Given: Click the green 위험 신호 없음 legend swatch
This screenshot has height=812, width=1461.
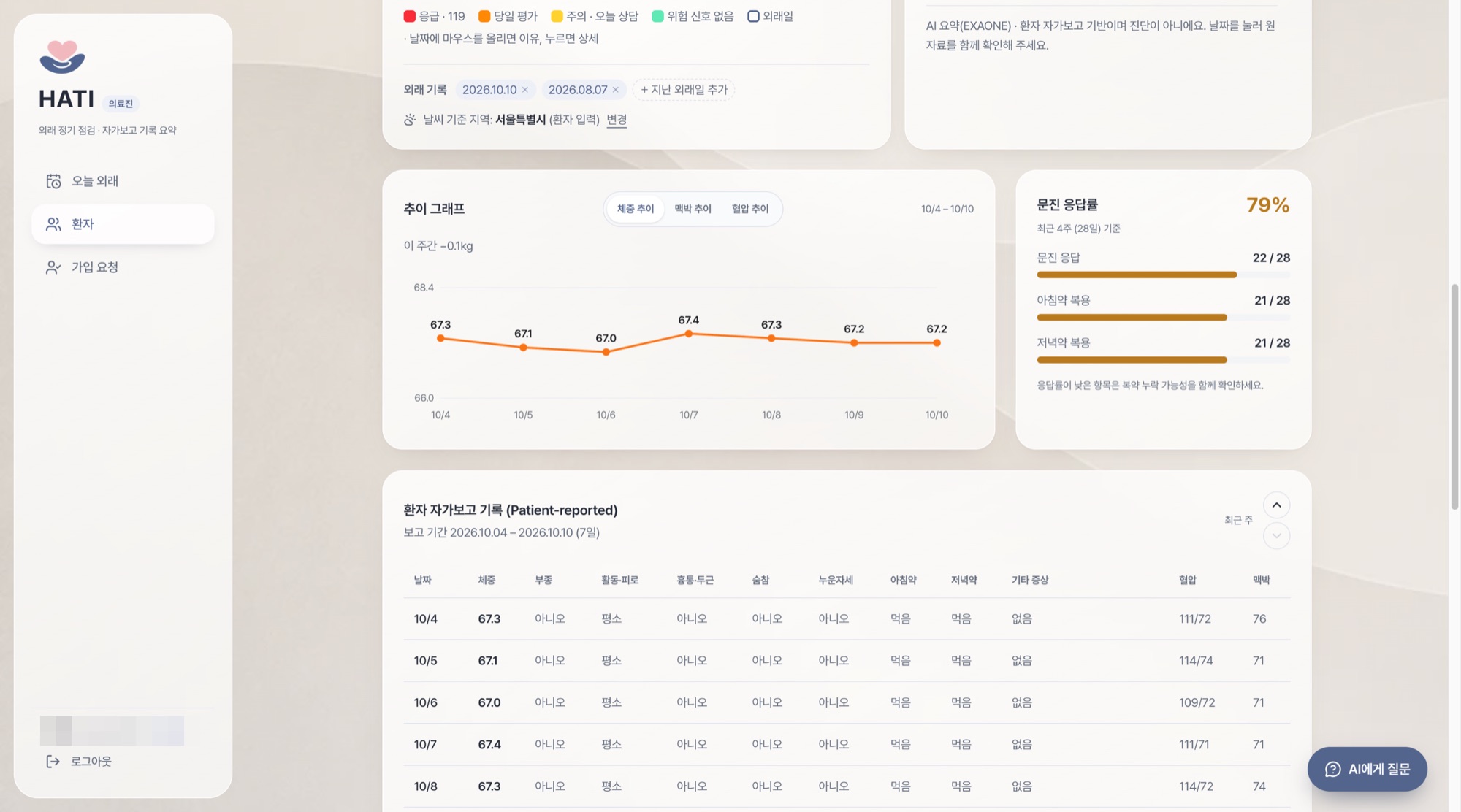Looking at the screenshot, I should pyautogui.click(x=657, y=16).
